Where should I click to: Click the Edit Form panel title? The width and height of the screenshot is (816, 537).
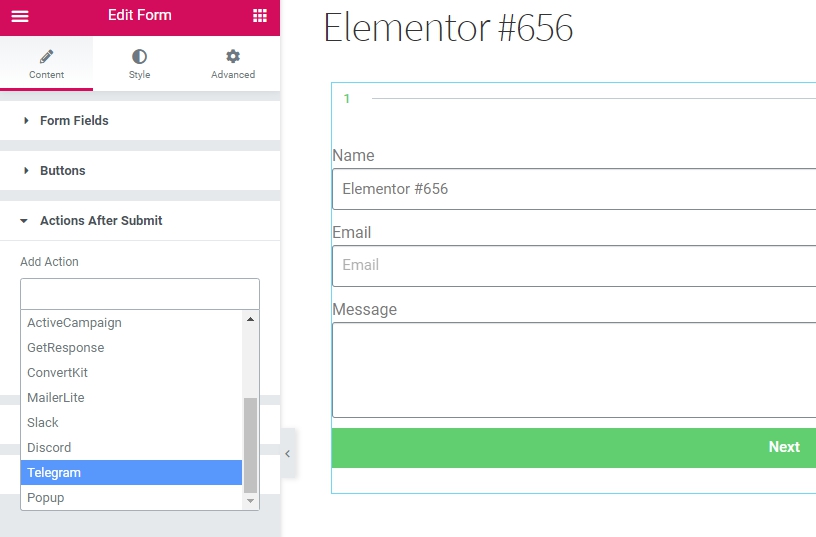[139, 15]
